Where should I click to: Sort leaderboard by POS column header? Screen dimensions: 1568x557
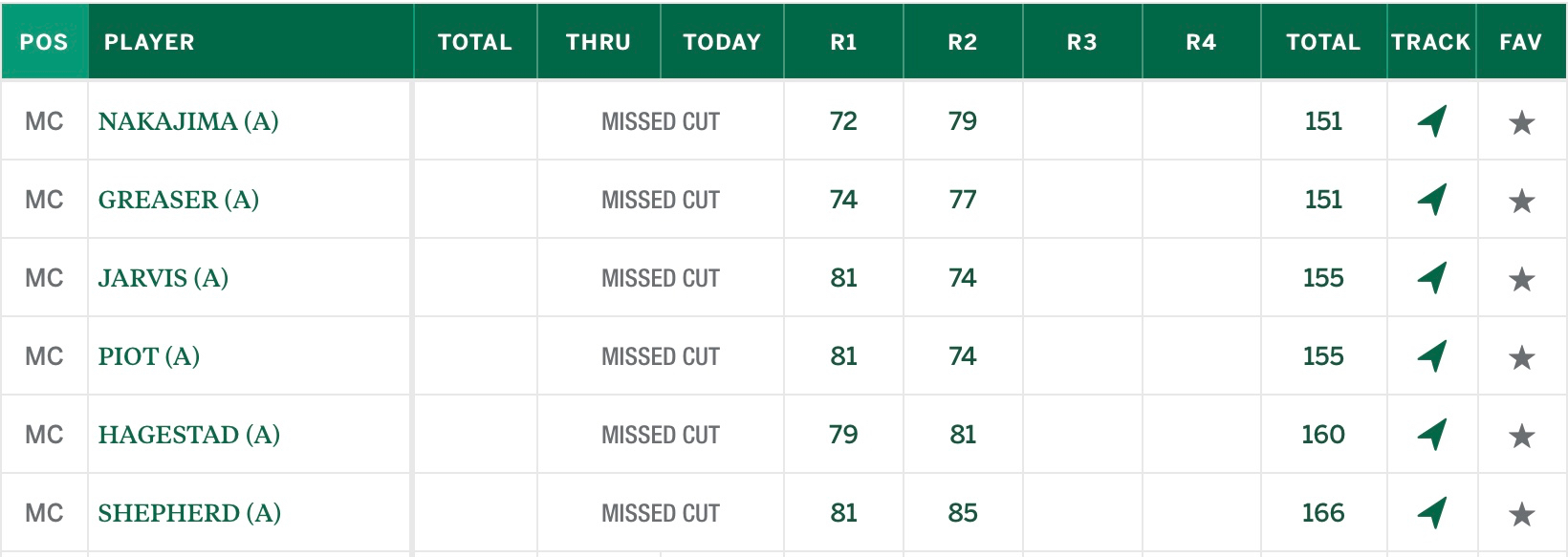[x=44, y=42]
